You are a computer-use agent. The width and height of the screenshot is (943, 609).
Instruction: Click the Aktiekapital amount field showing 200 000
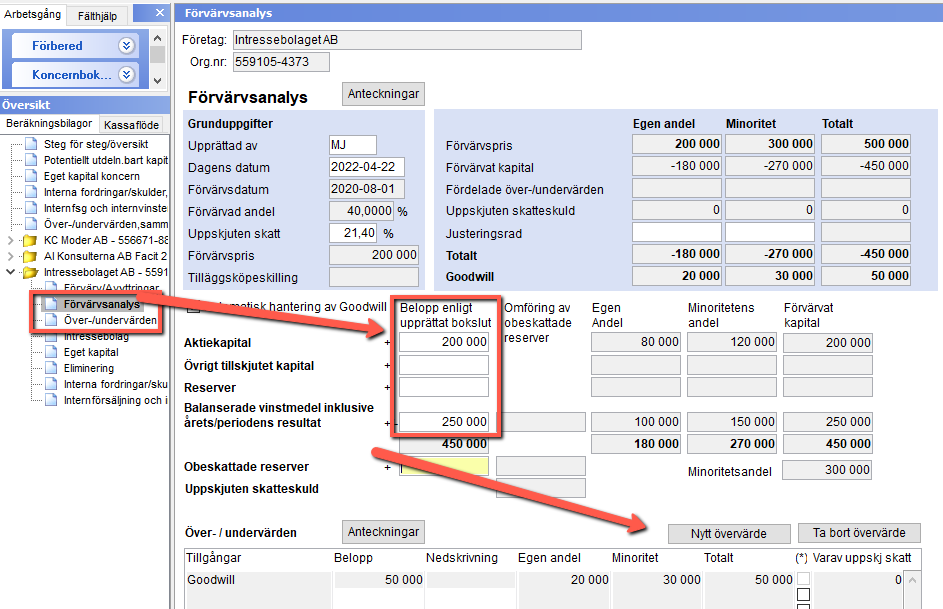[444, 342]
